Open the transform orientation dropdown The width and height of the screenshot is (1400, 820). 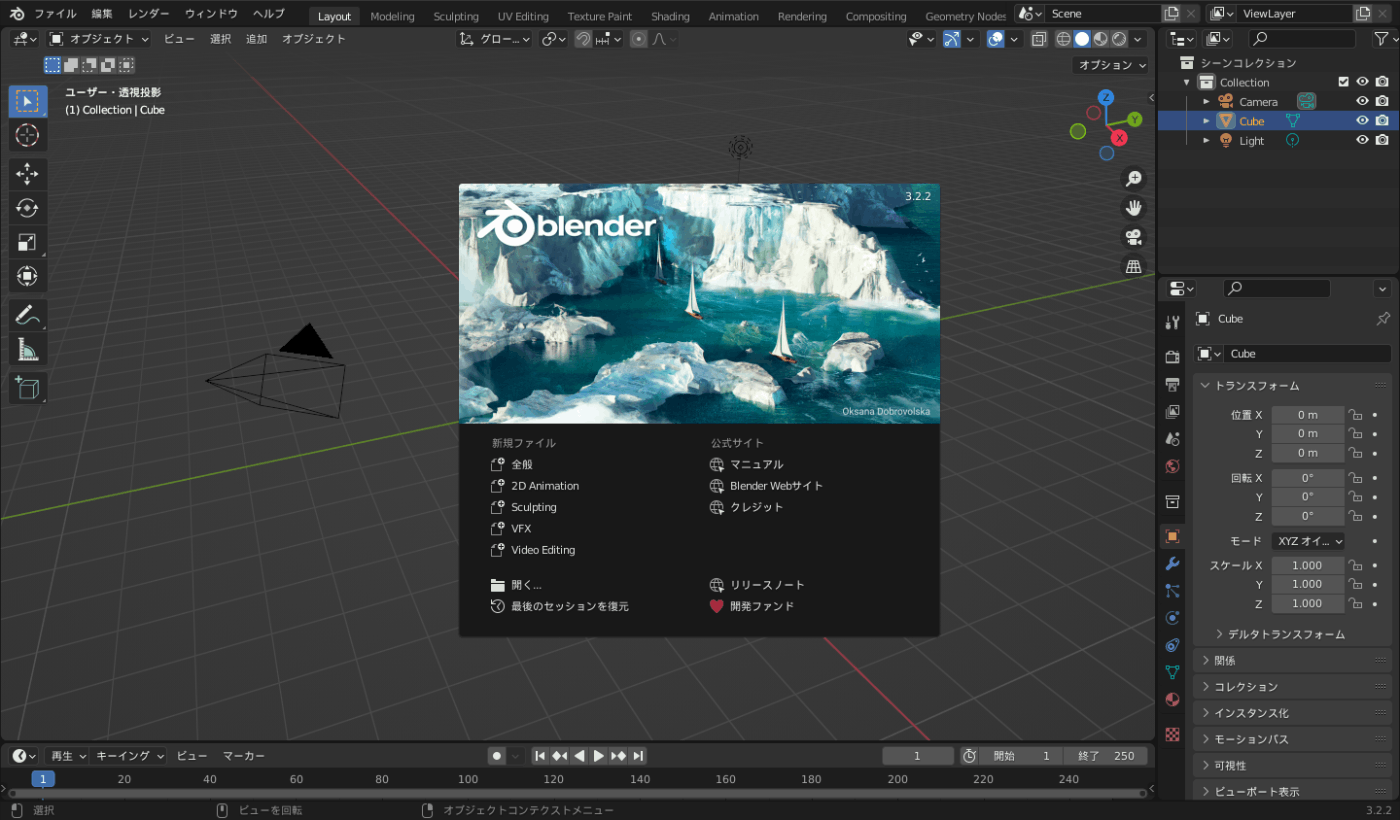click(495, 39)
